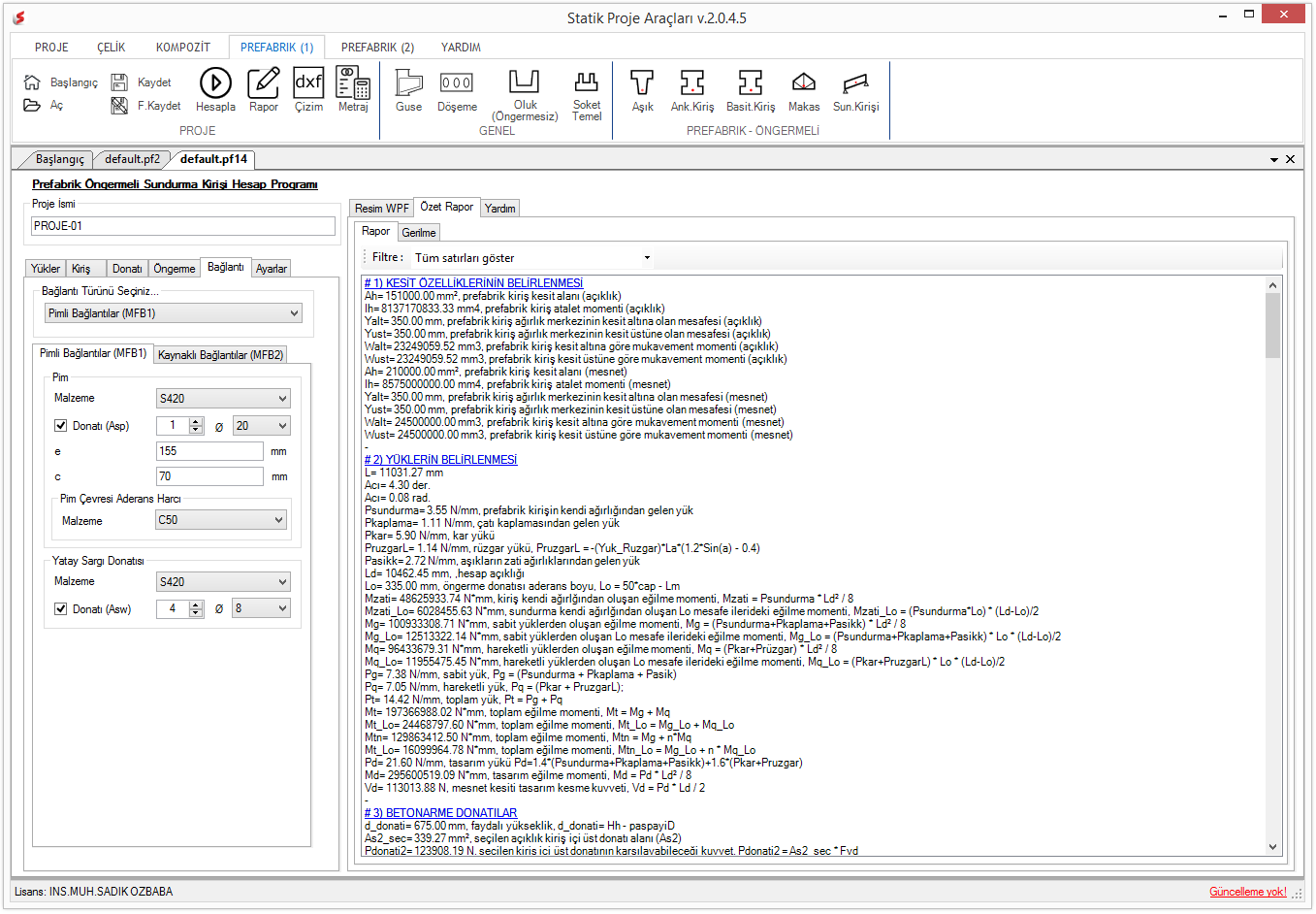Open document tab list arrow
This screenshot has width=1316, height=914.
[1274, 159]
